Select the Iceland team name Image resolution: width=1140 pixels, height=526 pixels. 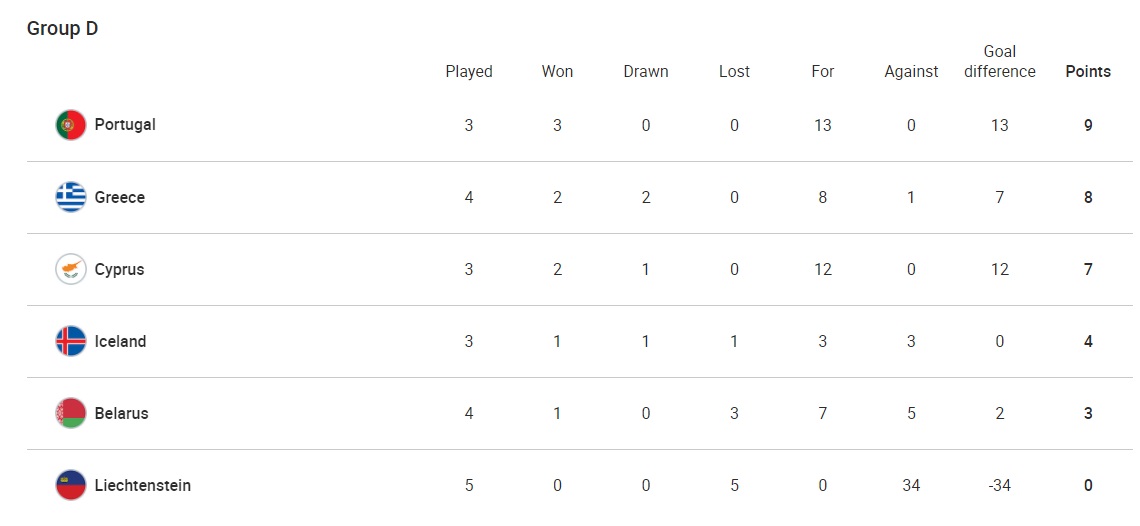(121, 341)
